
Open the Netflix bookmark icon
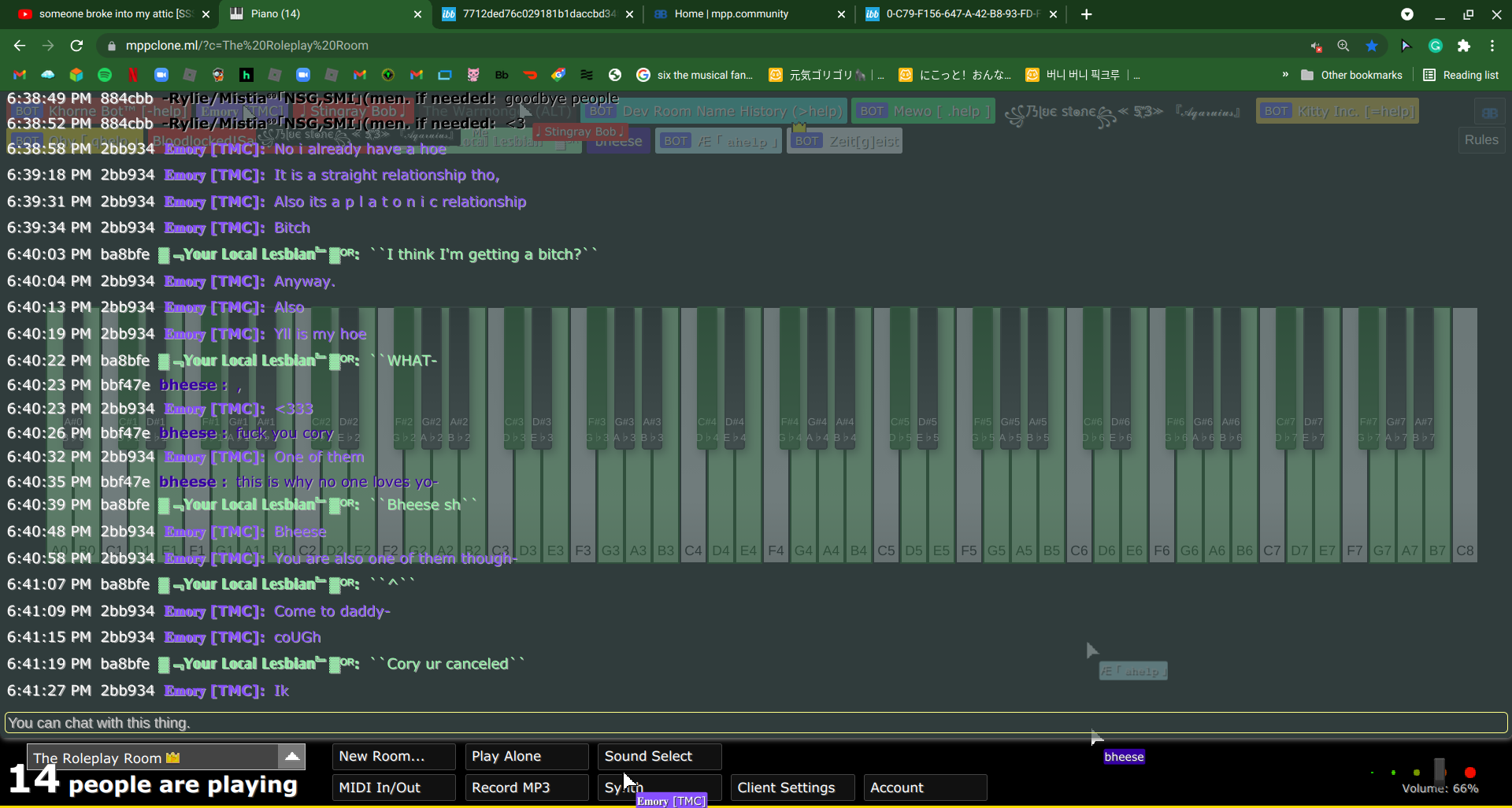(x=133, y=75)
